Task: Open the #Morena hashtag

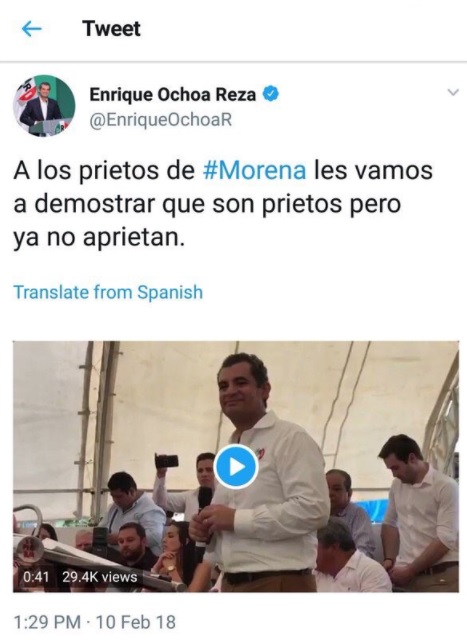Action: pyautogui.click(x=255, y=170)
